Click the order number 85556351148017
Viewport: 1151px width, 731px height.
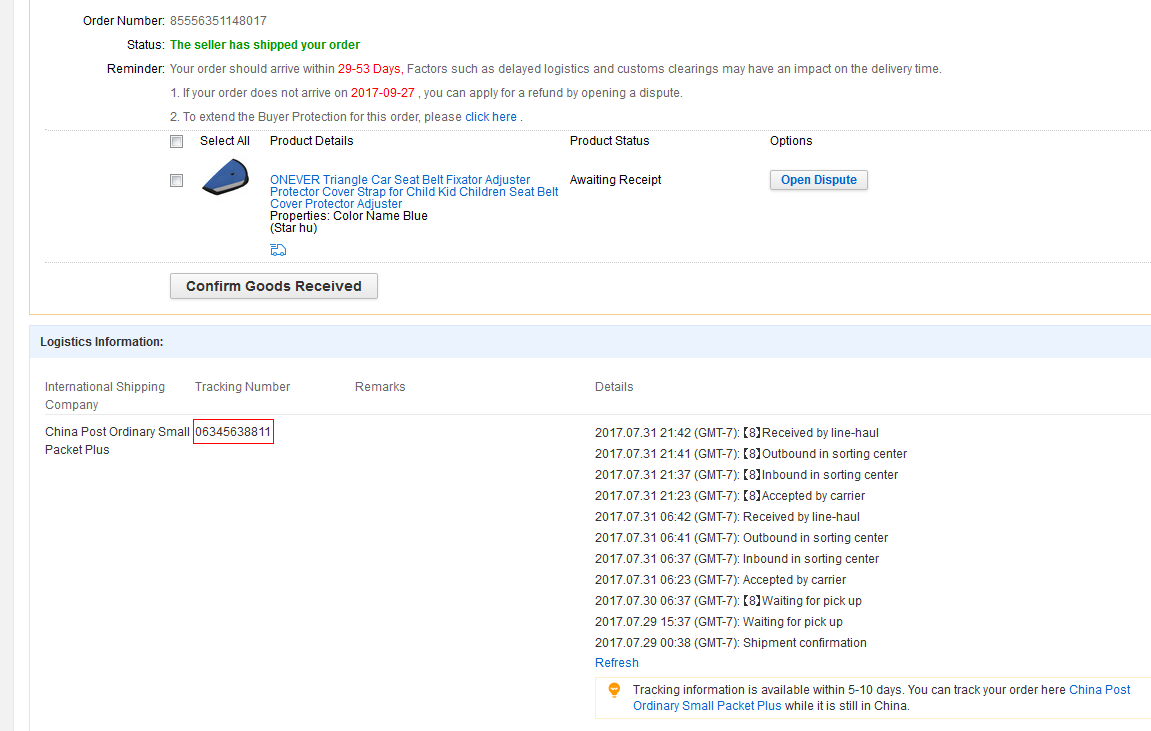tap(218, 21)
